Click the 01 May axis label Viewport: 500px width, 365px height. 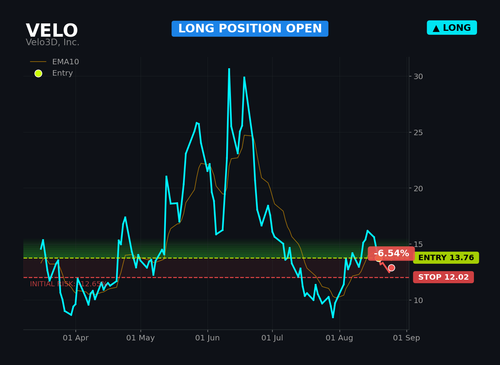(x=140, y=338)
